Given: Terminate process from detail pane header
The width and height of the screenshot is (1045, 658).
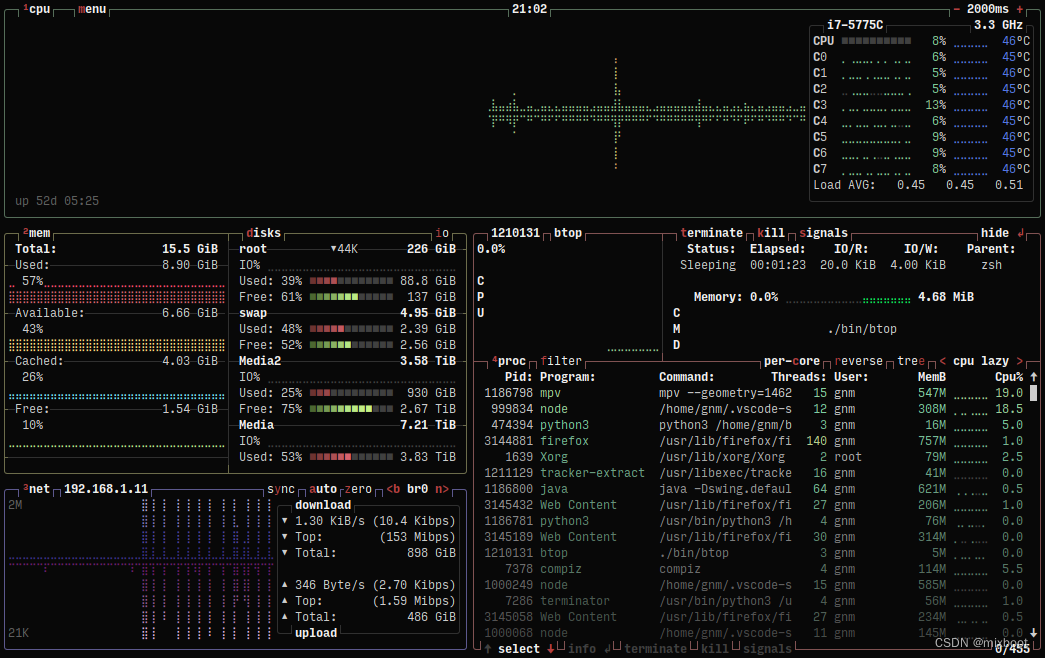Looking at the screenshot, I should pos(711,233).
